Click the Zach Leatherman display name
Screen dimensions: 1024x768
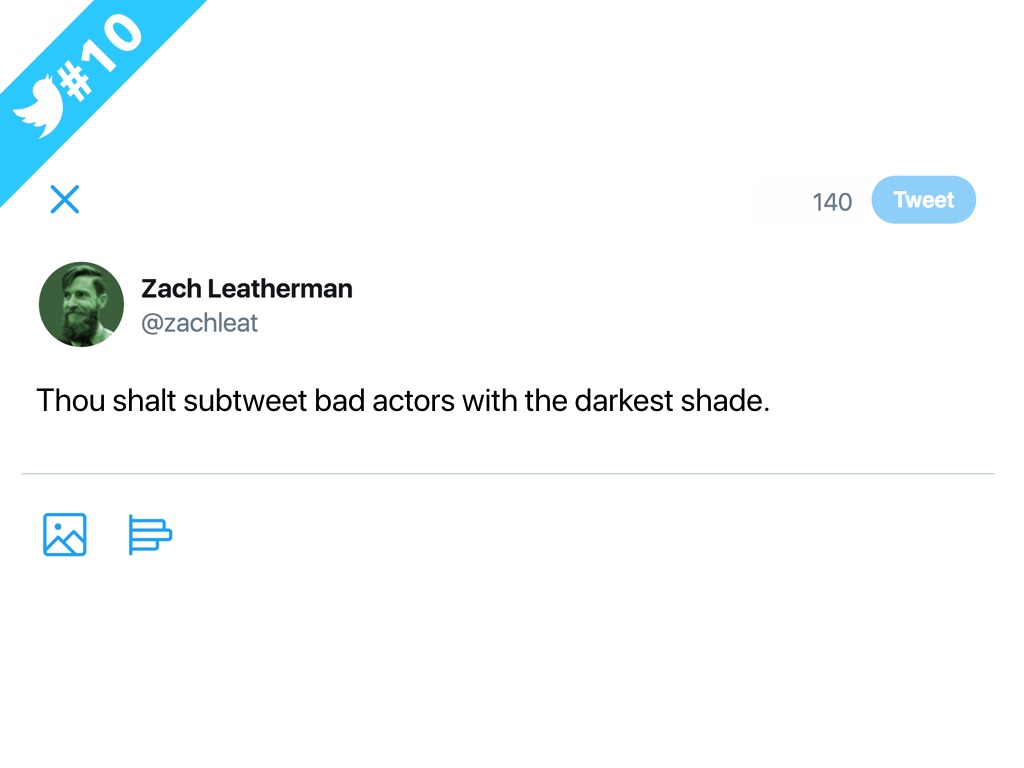coord(246,289)
